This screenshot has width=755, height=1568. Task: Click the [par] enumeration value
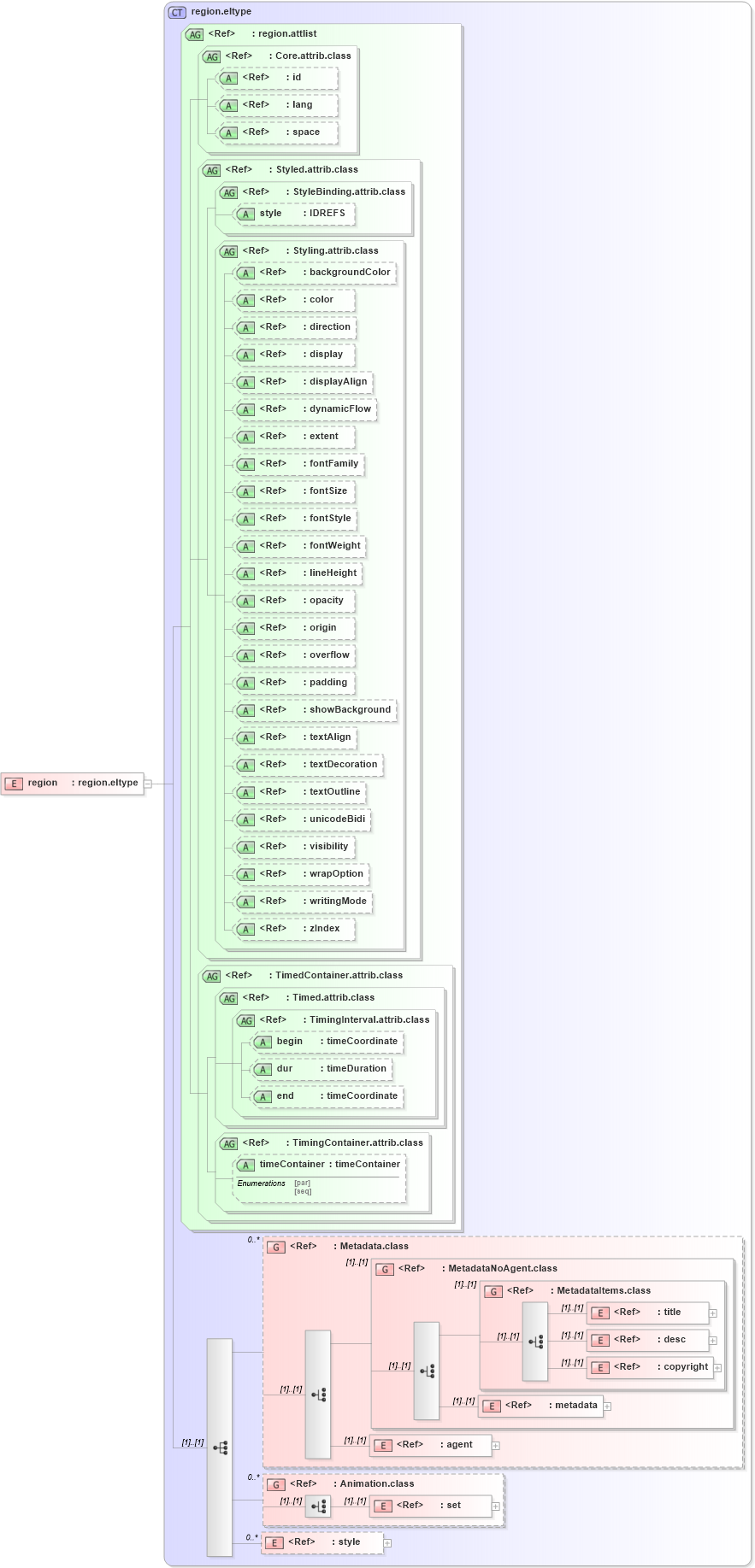coord(303,1183)
